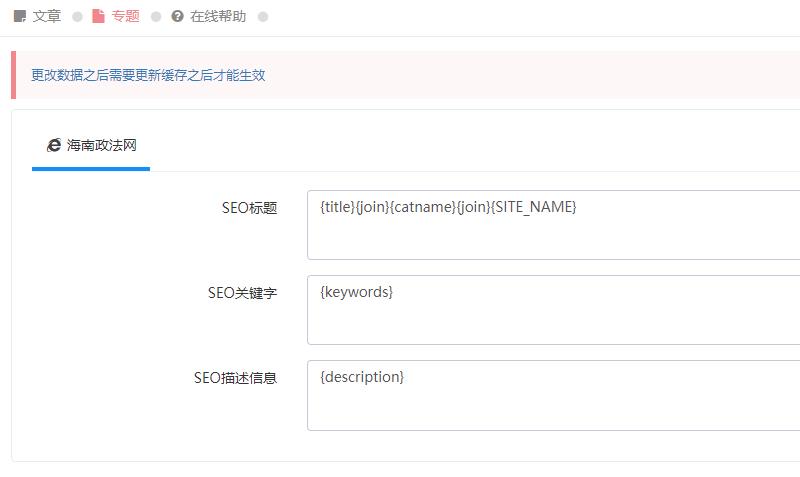This screenshot has height=477, width=800.
Task: Focus the SEO标题 text area
Action: (x=554, y=225)
